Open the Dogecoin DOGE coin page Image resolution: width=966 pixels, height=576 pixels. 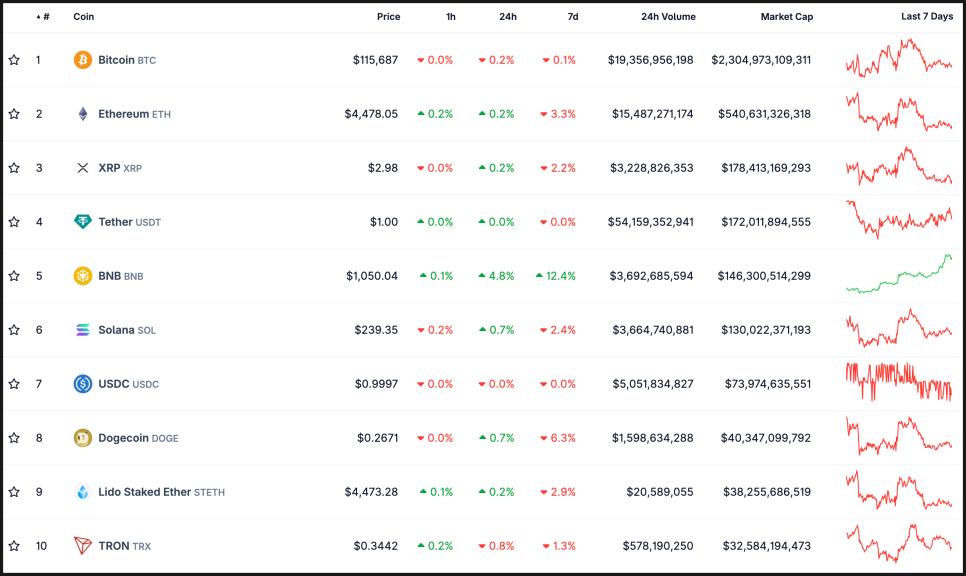[139, 438]
